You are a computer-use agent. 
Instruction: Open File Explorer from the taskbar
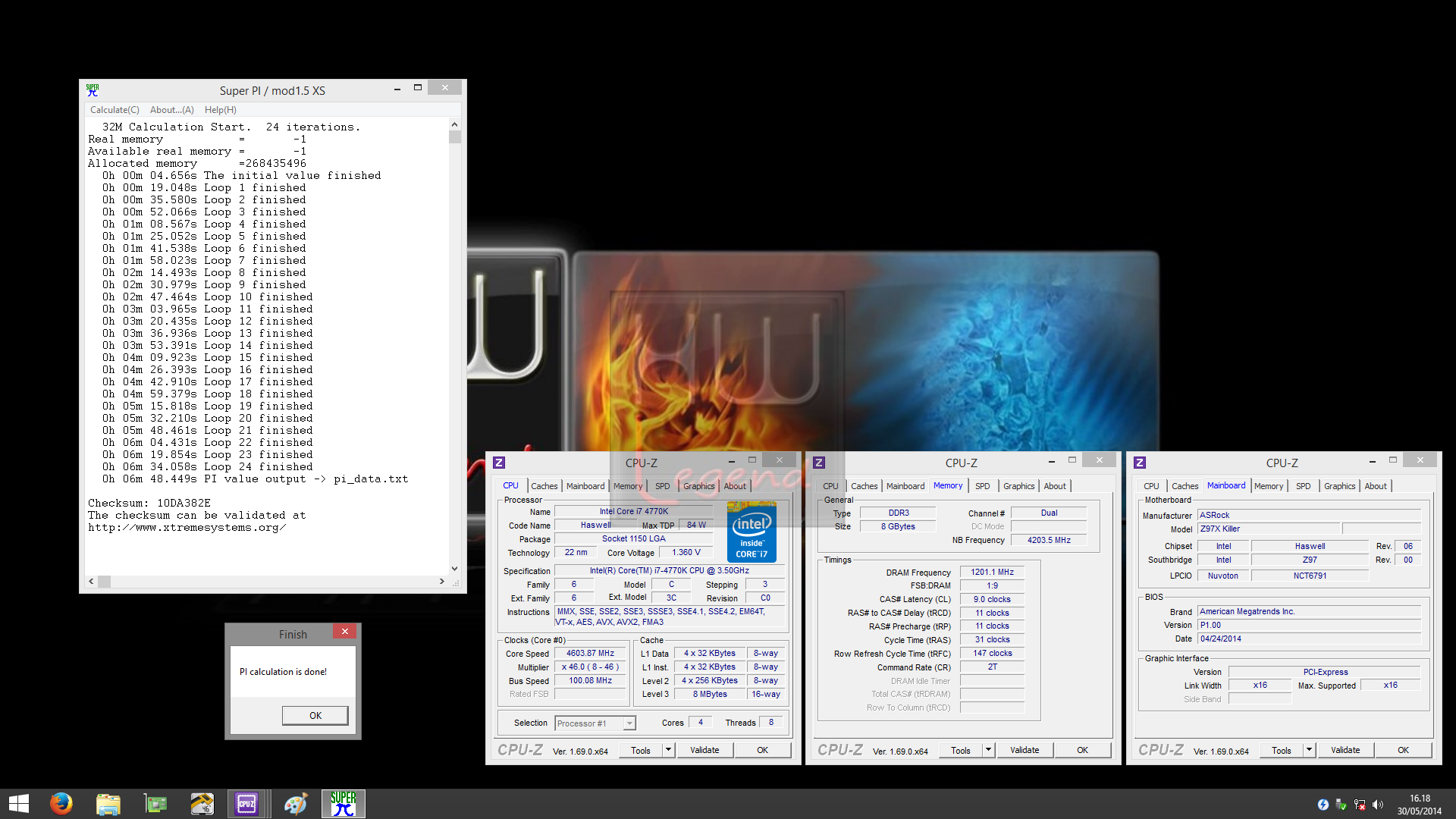[x=108, y=804]
